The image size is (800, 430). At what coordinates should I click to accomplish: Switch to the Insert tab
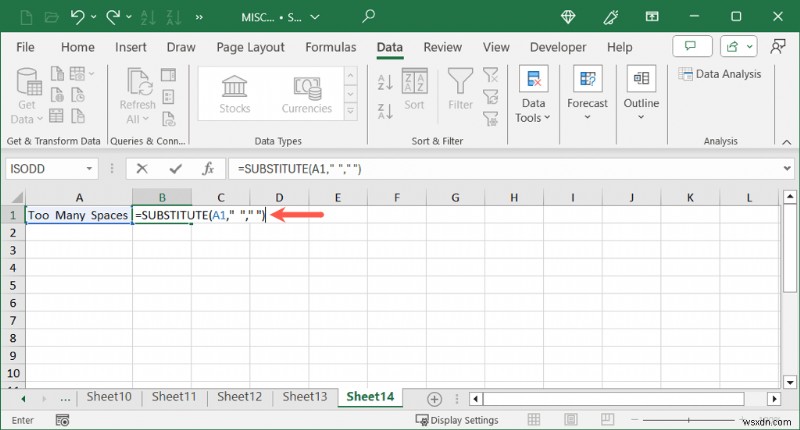click(x=131, y=47)
